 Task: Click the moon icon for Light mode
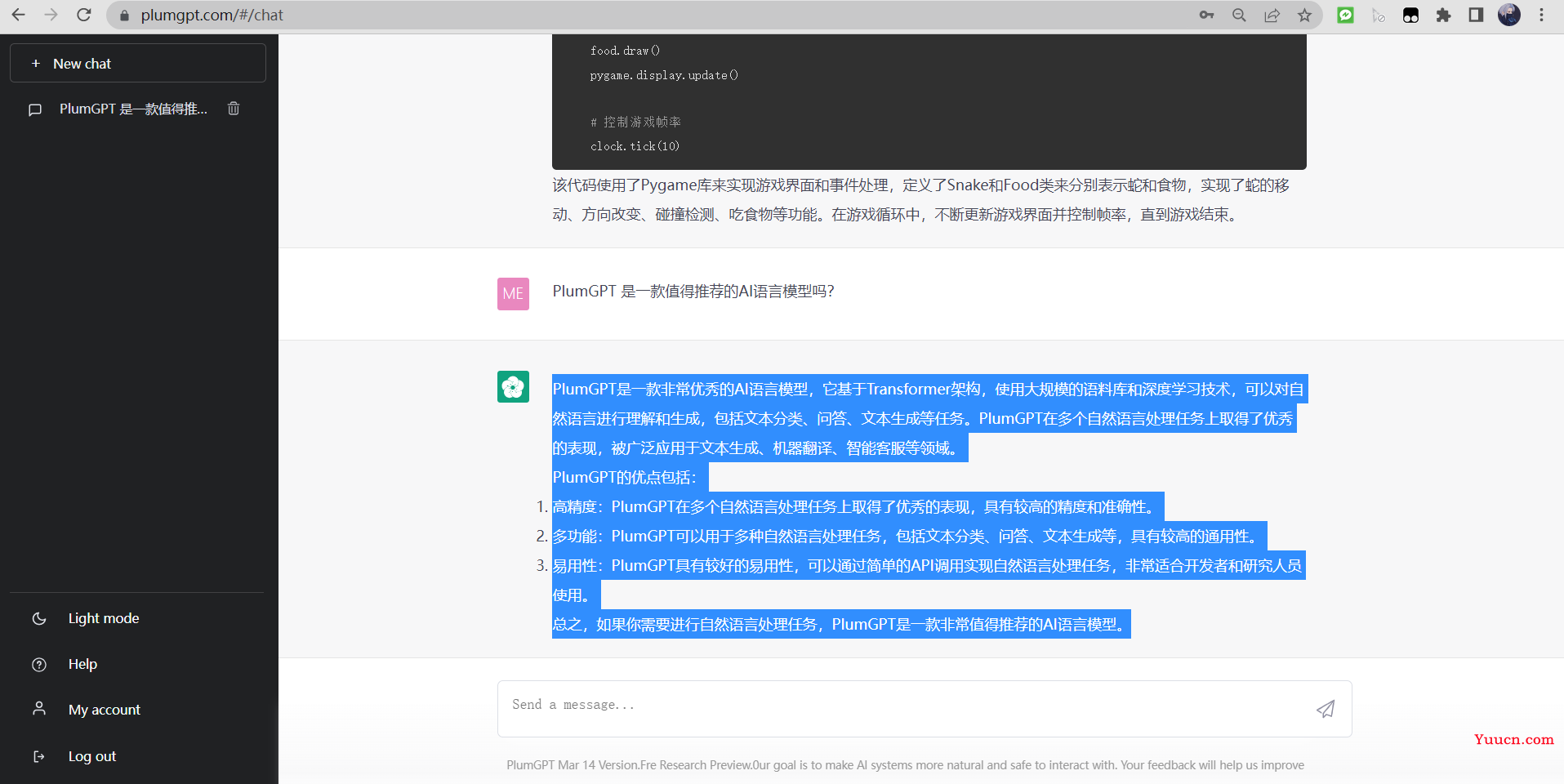pos(39,619)
